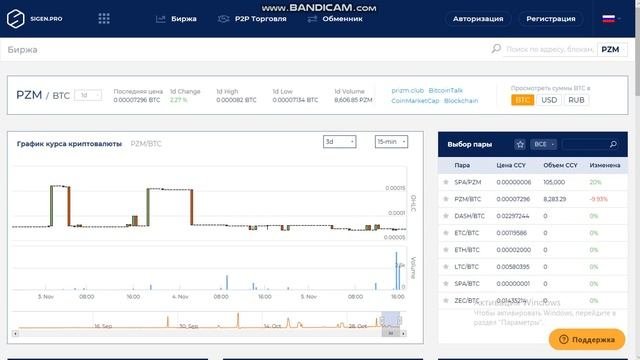Focus the address and block search field

tap(549, 49)
